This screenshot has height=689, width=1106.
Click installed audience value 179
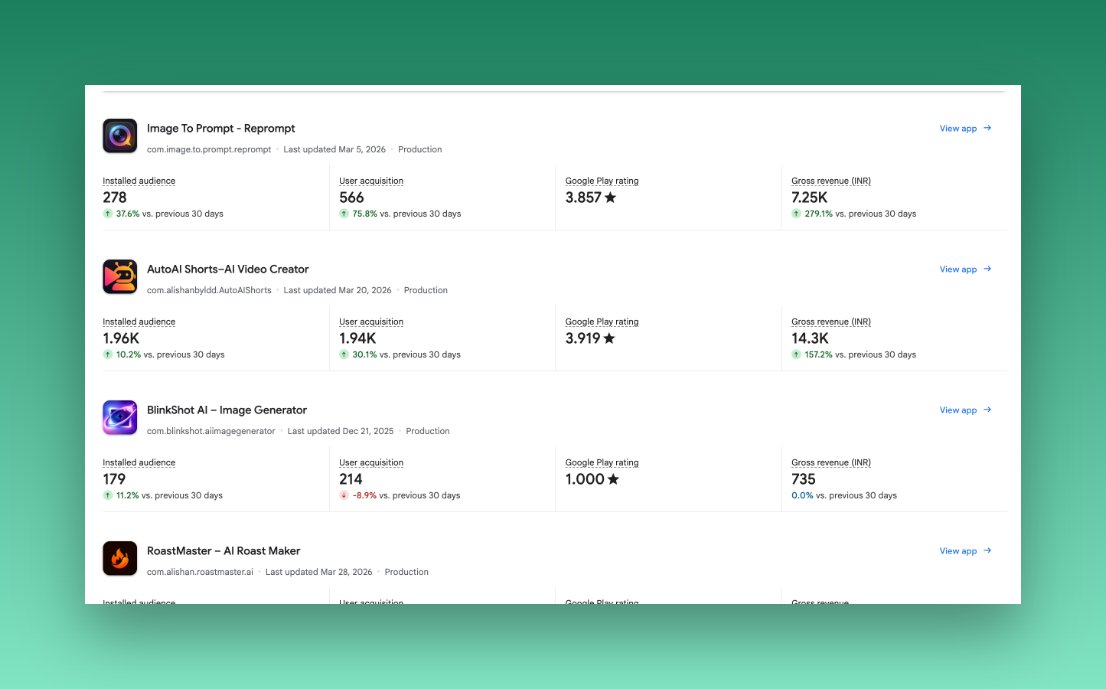(x=114, y=480)
